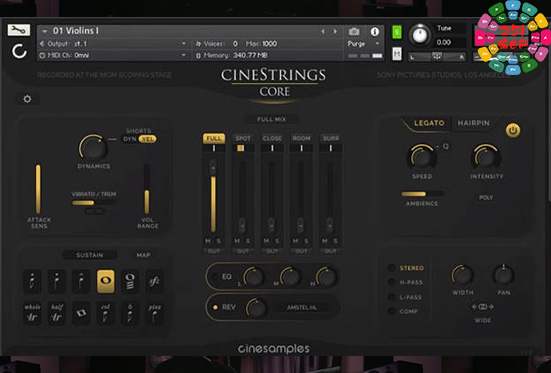The width and height of the screenshot is (551, 373).
Task: Toggle the REV reverb light
Action: pyautogui.click(x=215, y=307)
